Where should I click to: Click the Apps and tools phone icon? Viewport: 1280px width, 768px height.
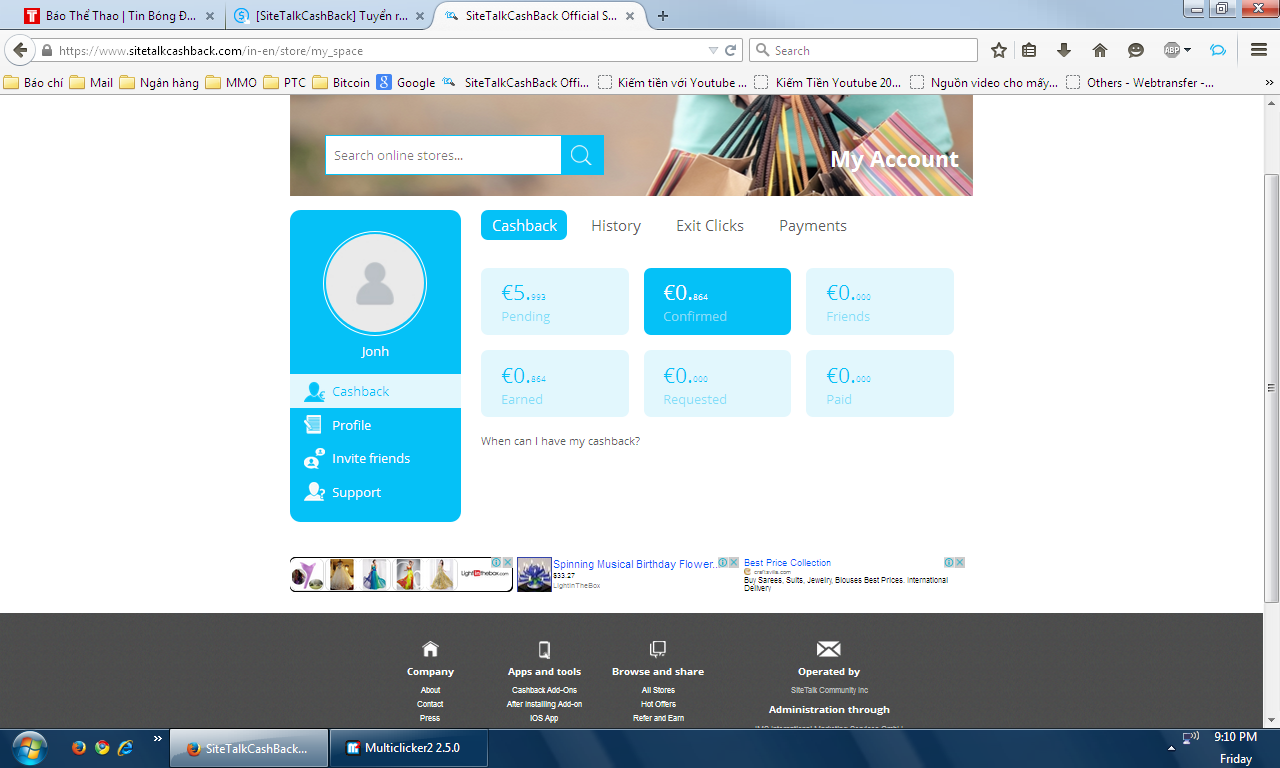(x=544, y=649)
